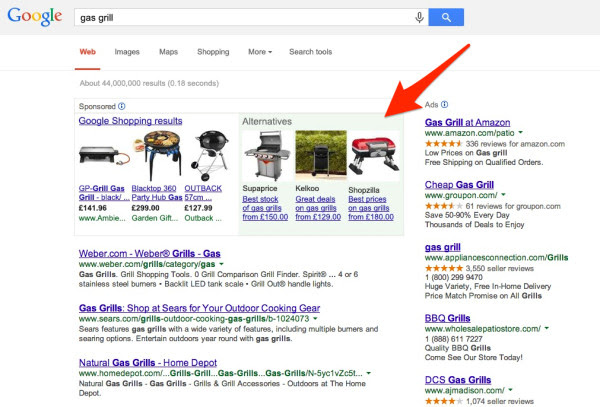This screenshot has height=407, width=600.
Task: Open Gas Grills Shop at Sears result
Action: pyautogui.click(x=199, y=308)
